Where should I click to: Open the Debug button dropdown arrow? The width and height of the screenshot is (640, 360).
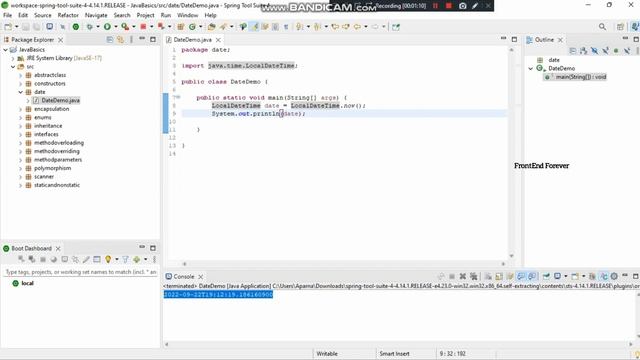(98, 27)
